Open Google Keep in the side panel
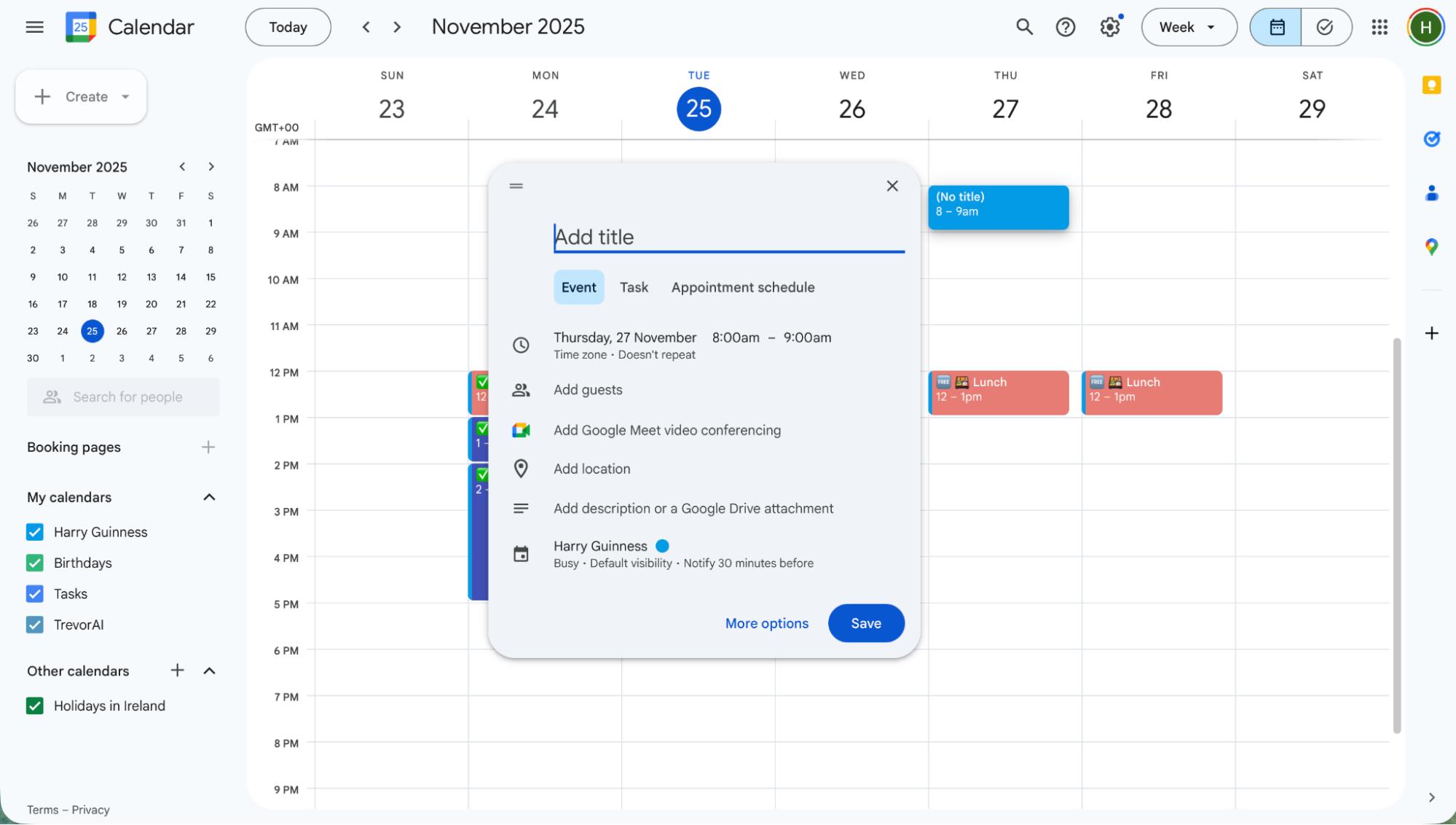The image size is (1456, 825). 1431,85
